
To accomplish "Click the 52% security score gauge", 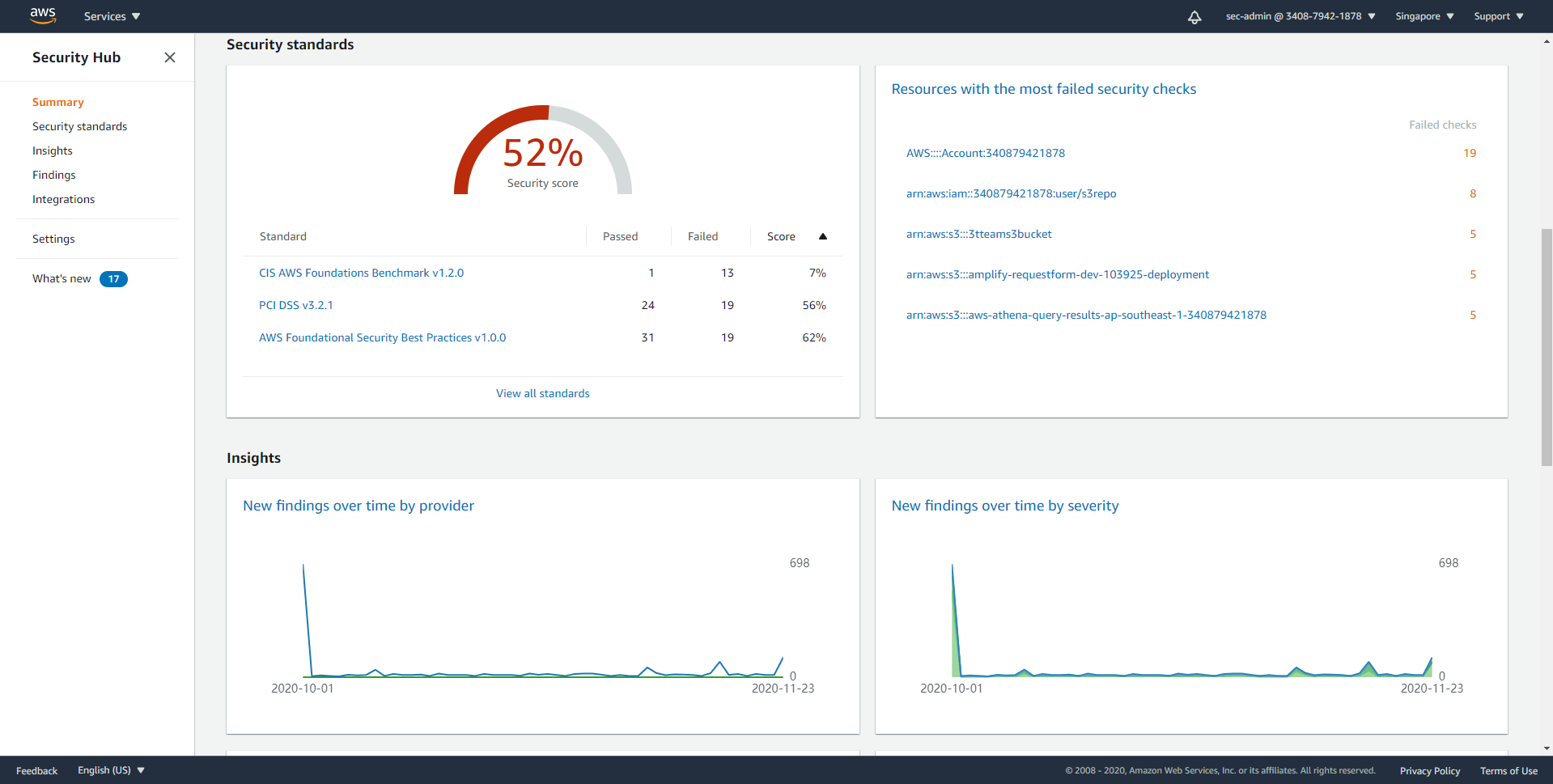I will coord(543,151).
